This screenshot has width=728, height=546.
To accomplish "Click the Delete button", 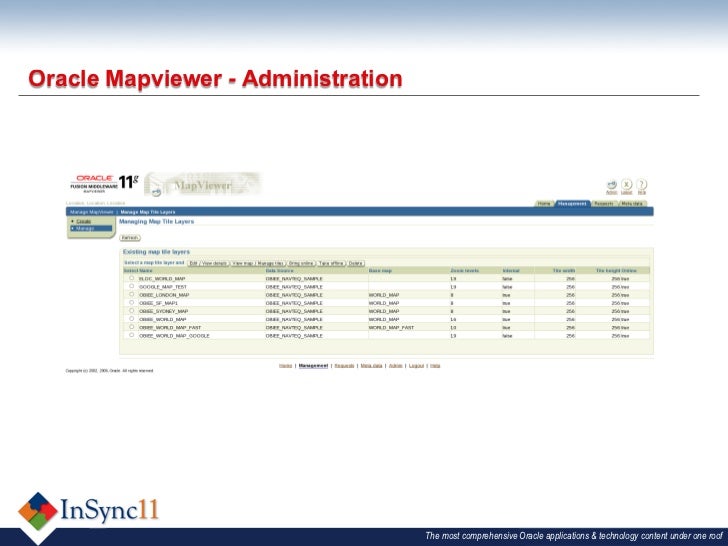I will pos(356,263).
